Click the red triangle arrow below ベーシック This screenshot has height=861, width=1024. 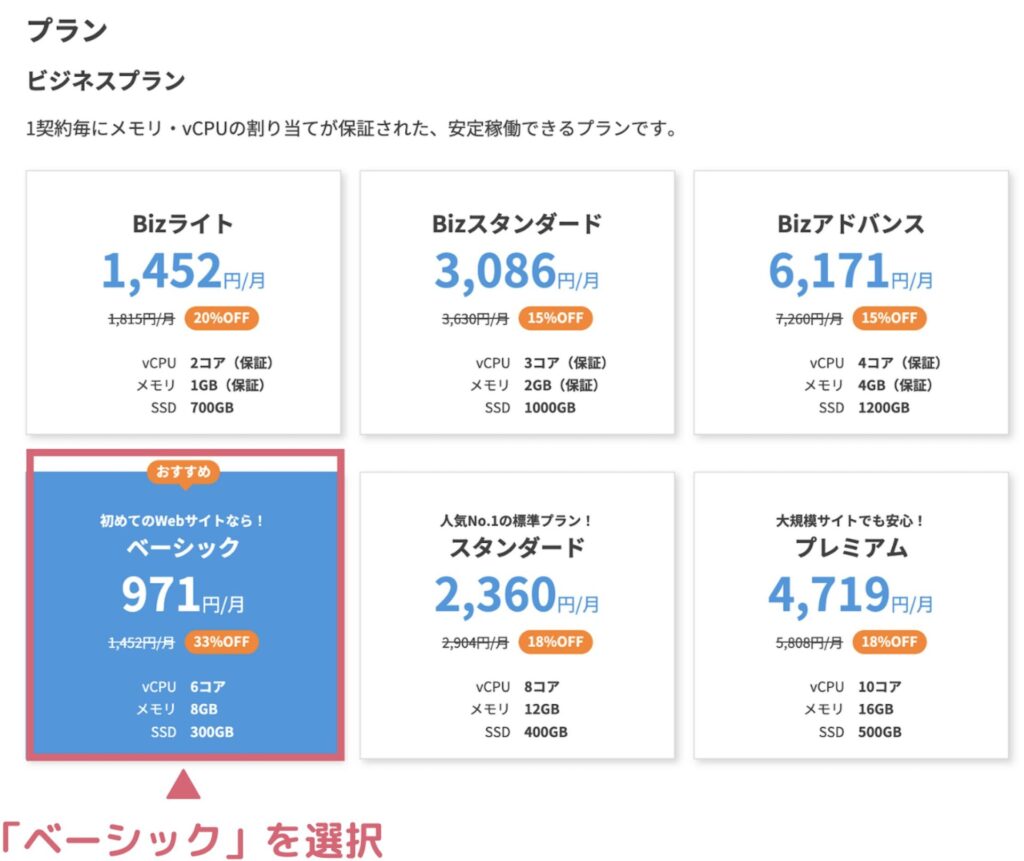coord(184,785)
